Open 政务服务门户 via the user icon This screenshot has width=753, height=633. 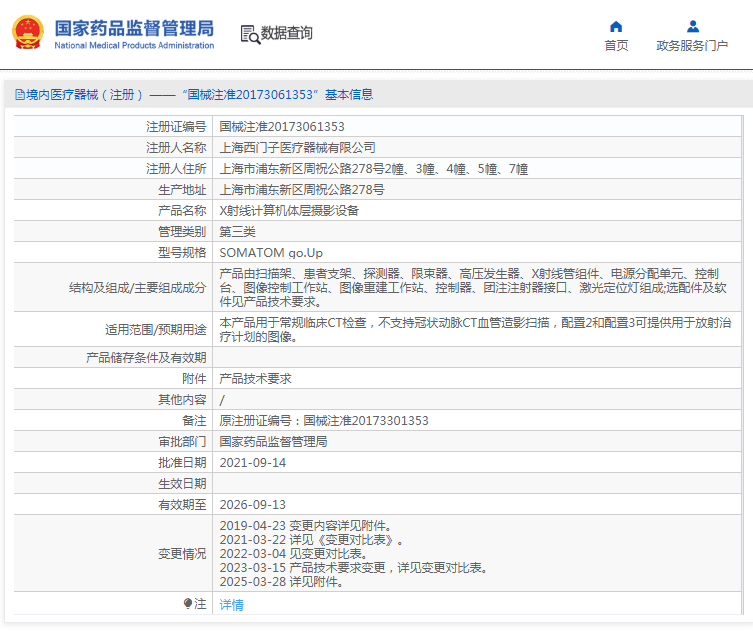[x=692, y=26]
